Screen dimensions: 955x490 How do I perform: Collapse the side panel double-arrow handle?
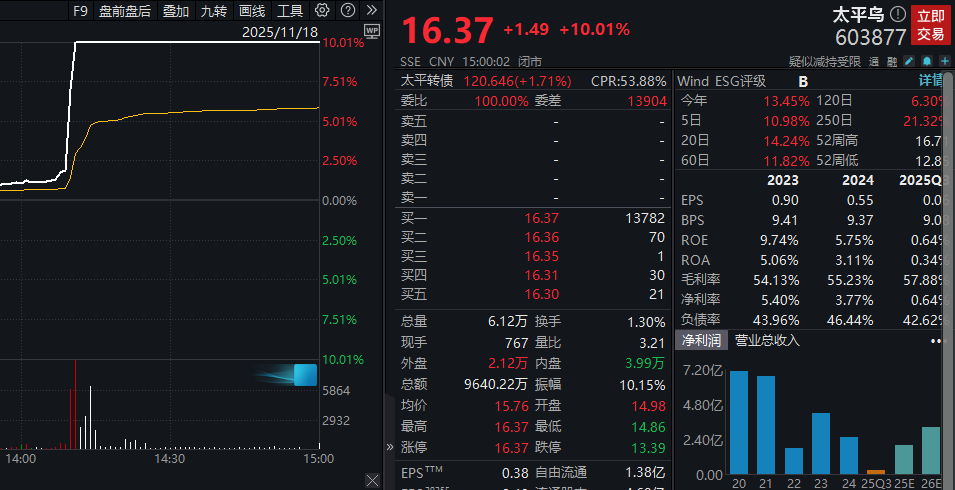[390, 447]
